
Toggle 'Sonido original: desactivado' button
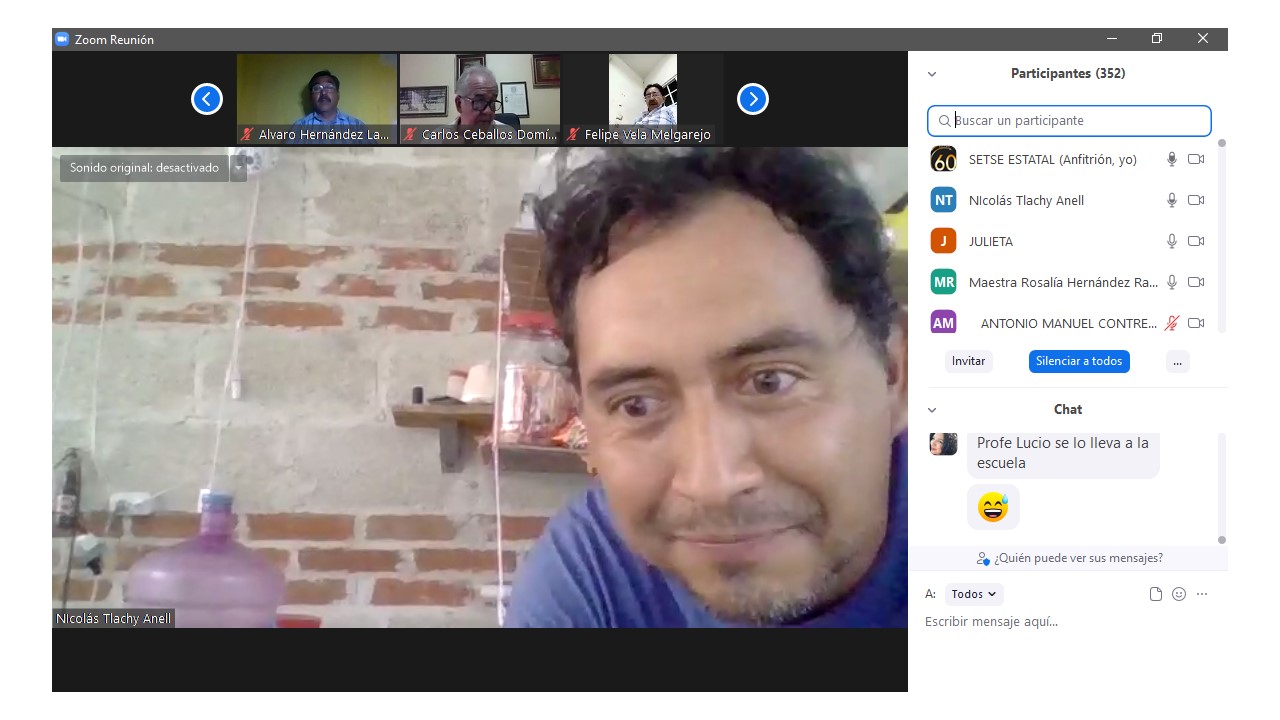point(144,168)
